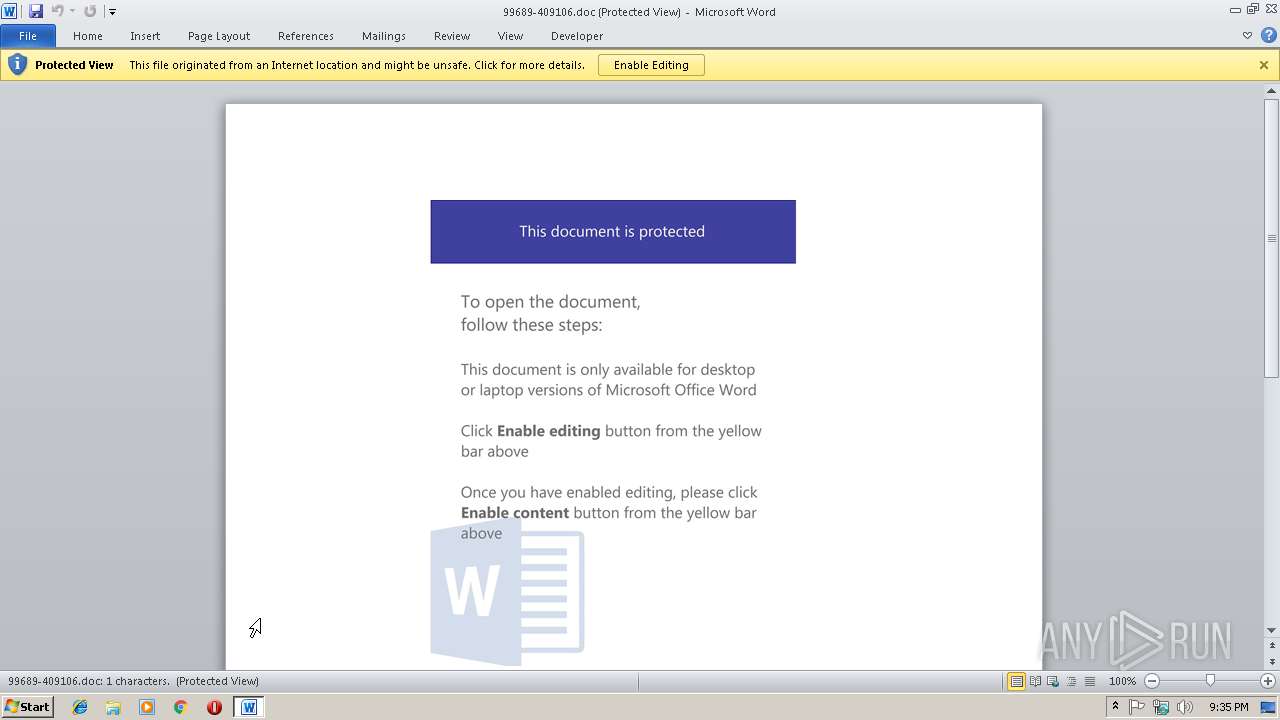This screenshot has height=720, width=1280.
Task: Click the Action Center flag icon
Action: coord(1137,707)
